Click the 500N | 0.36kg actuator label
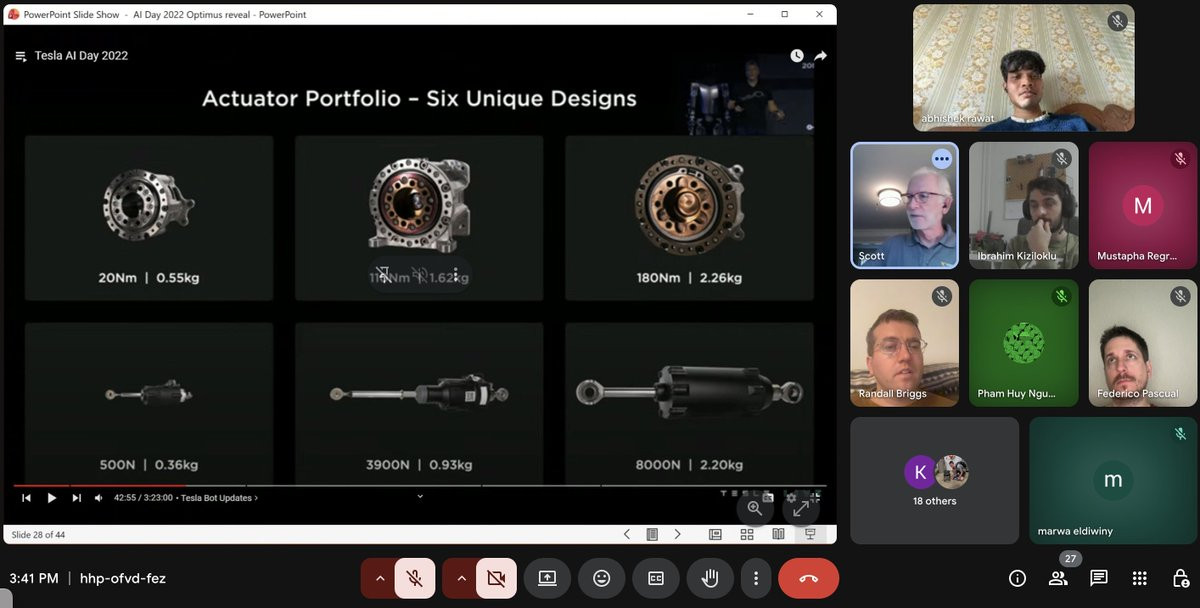Viewport: 1200px width, 608px height. click(148, 465)
